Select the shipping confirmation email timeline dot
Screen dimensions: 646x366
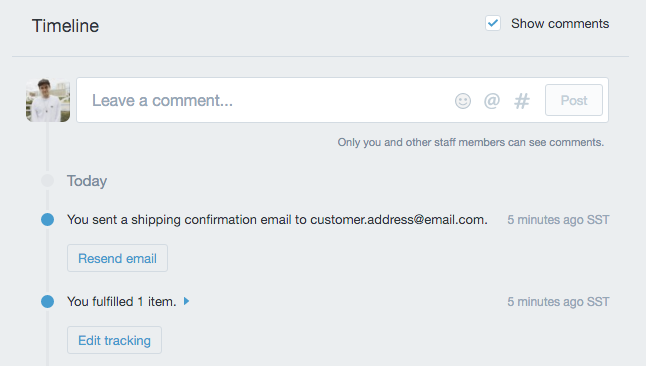pos(47,220)
